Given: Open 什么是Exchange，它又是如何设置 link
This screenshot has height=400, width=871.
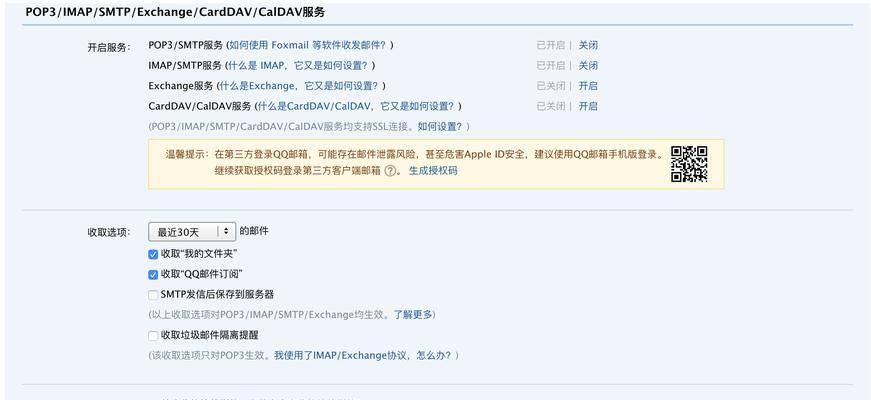Looking at the screenshot, I should point(300,86).
